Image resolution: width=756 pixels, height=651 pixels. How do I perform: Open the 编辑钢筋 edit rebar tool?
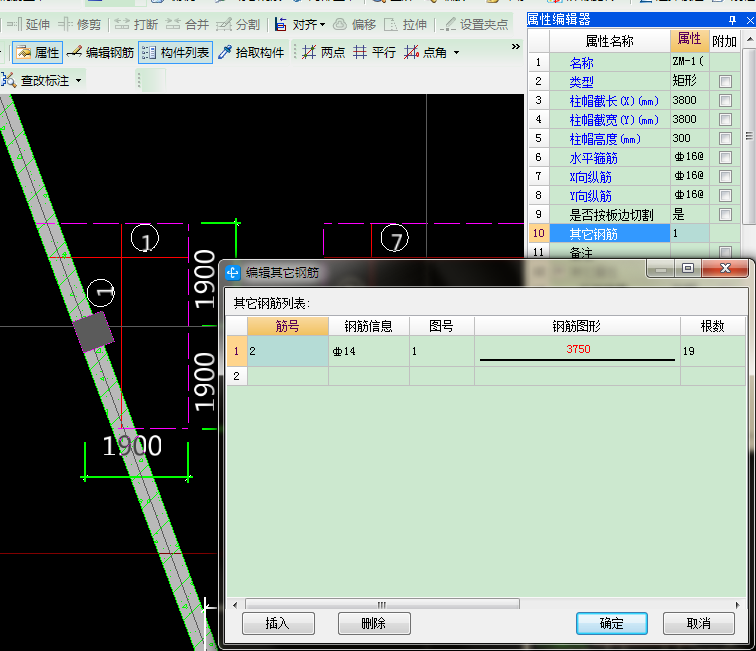[x=100, y=53]
